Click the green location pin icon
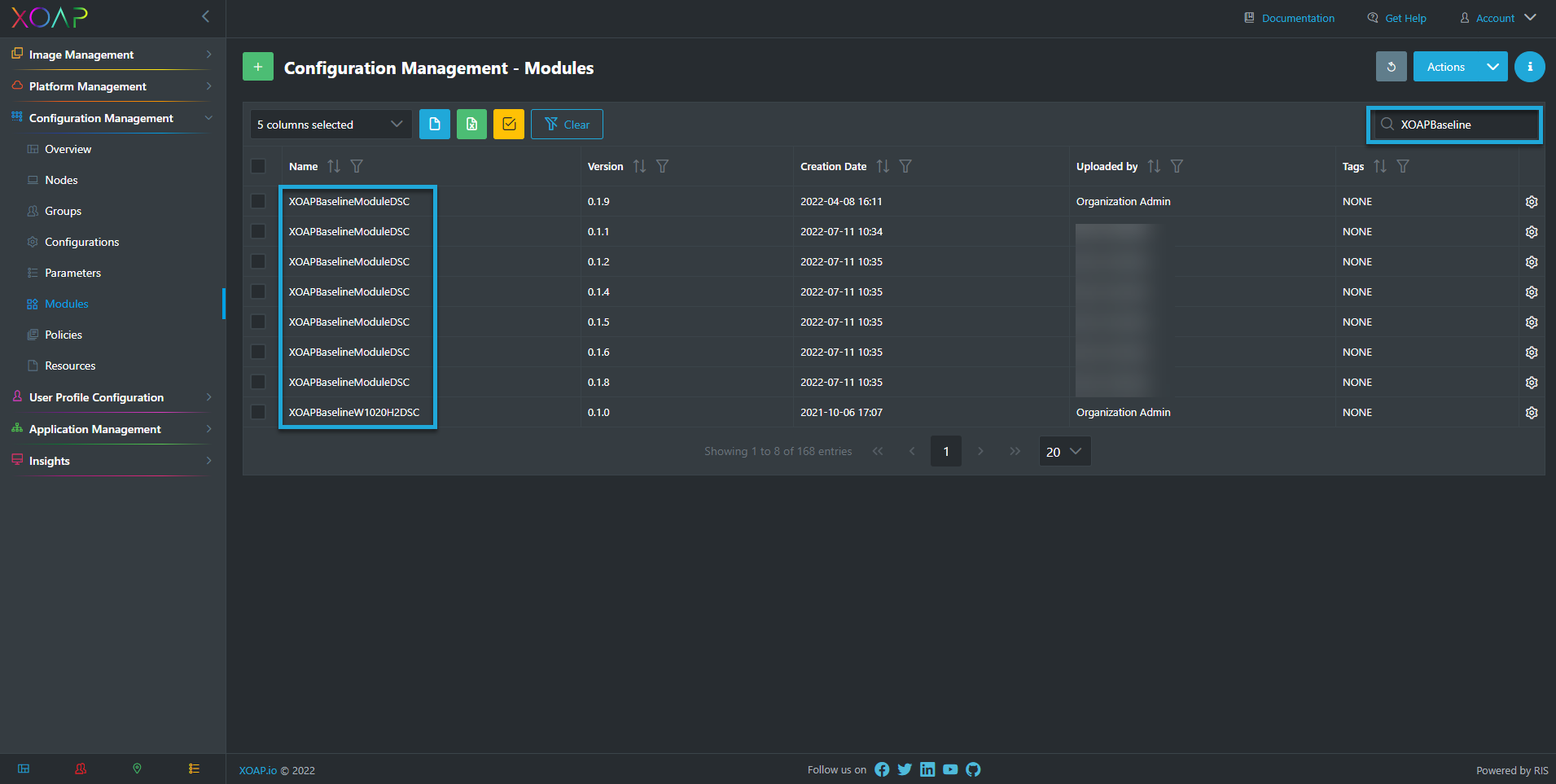Viewport: 1556px width, 784px height. point(137,769)
